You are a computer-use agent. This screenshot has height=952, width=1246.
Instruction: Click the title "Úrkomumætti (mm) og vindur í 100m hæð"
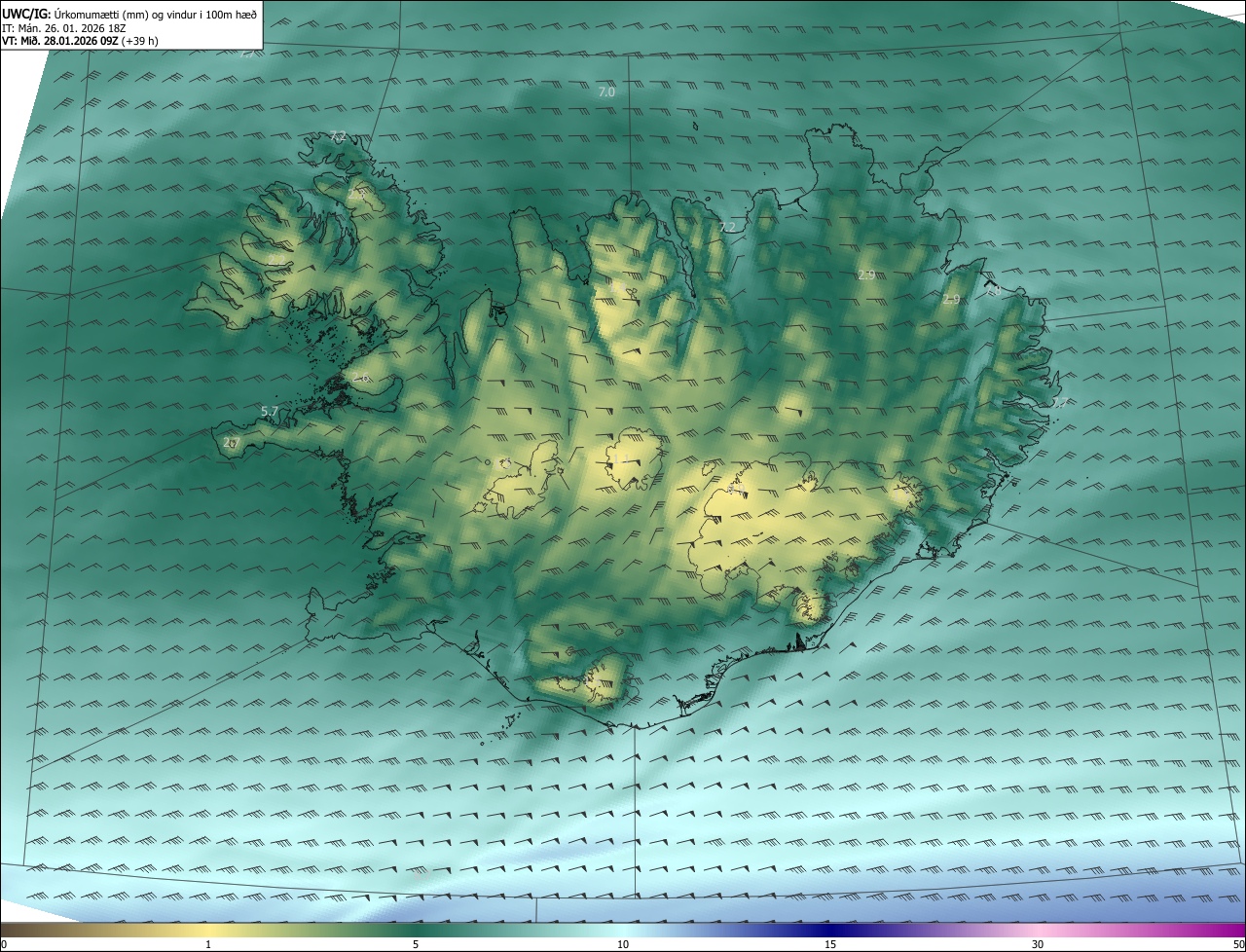pyautogui.click(x=154, y=15)
